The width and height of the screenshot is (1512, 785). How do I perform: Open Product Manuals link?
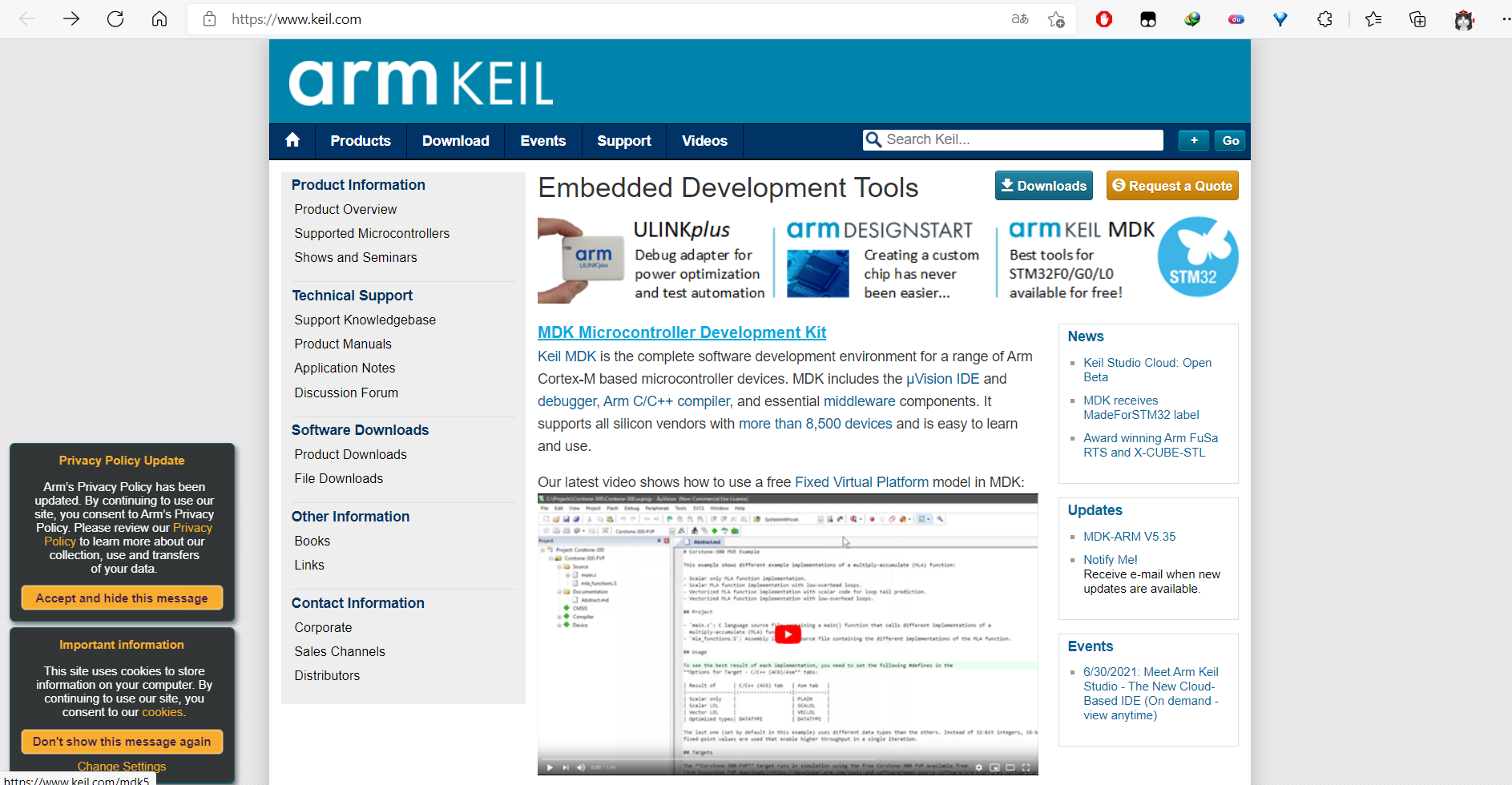click(x=343, y=344)
